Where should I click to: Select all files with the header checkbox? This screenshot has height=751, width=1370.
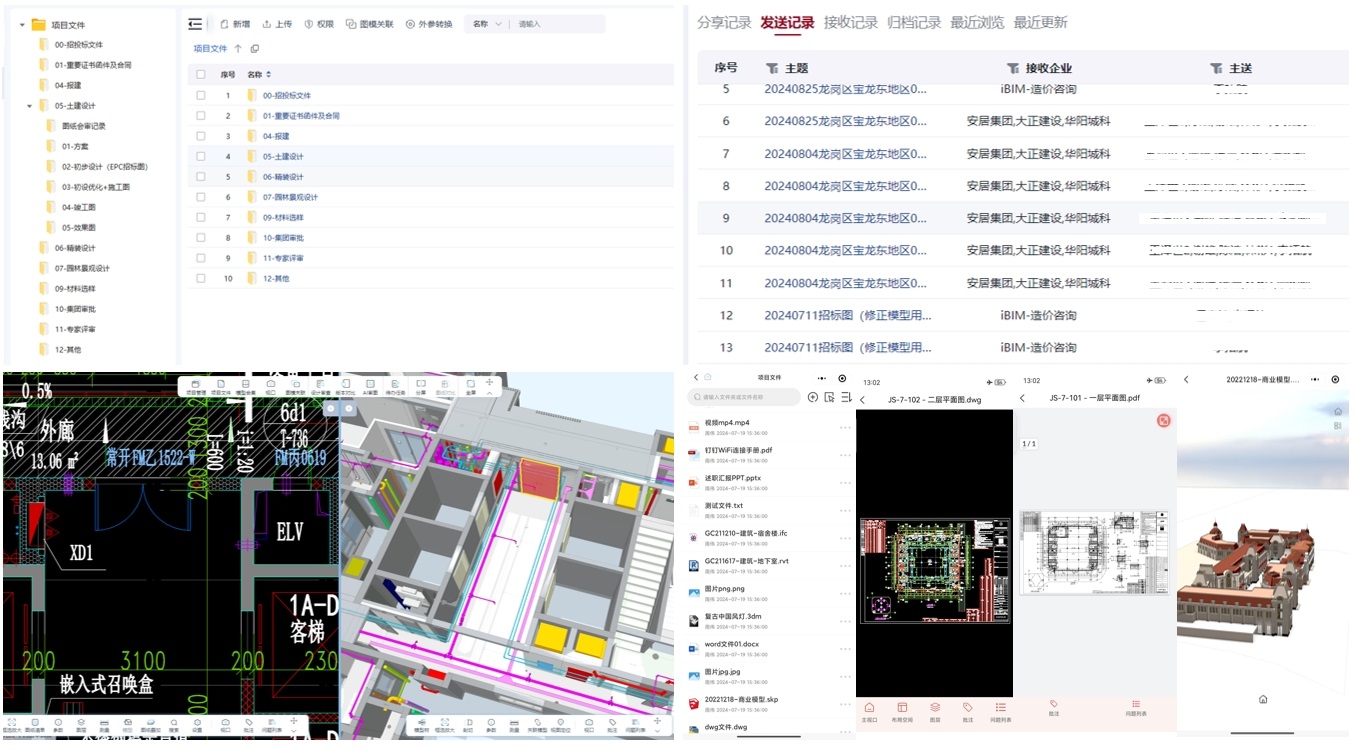point(202,73)
